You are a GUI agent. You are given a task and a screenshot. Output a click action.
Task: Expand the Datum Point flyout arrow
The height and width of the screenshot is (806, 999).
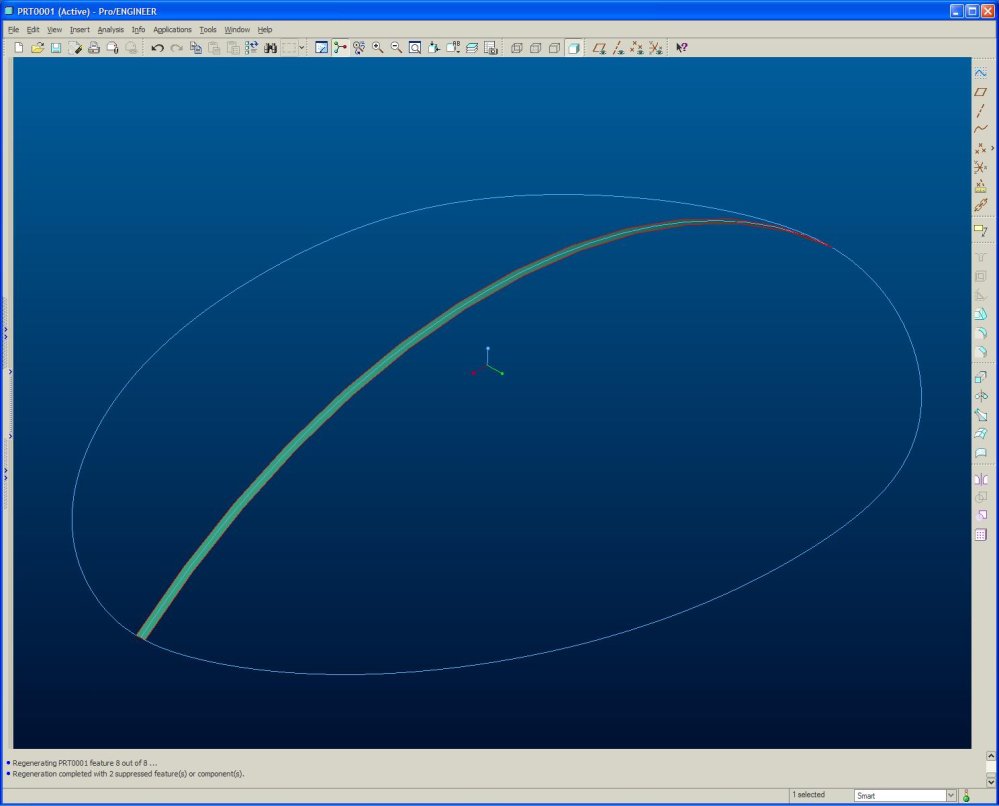(x=993, y=148)
